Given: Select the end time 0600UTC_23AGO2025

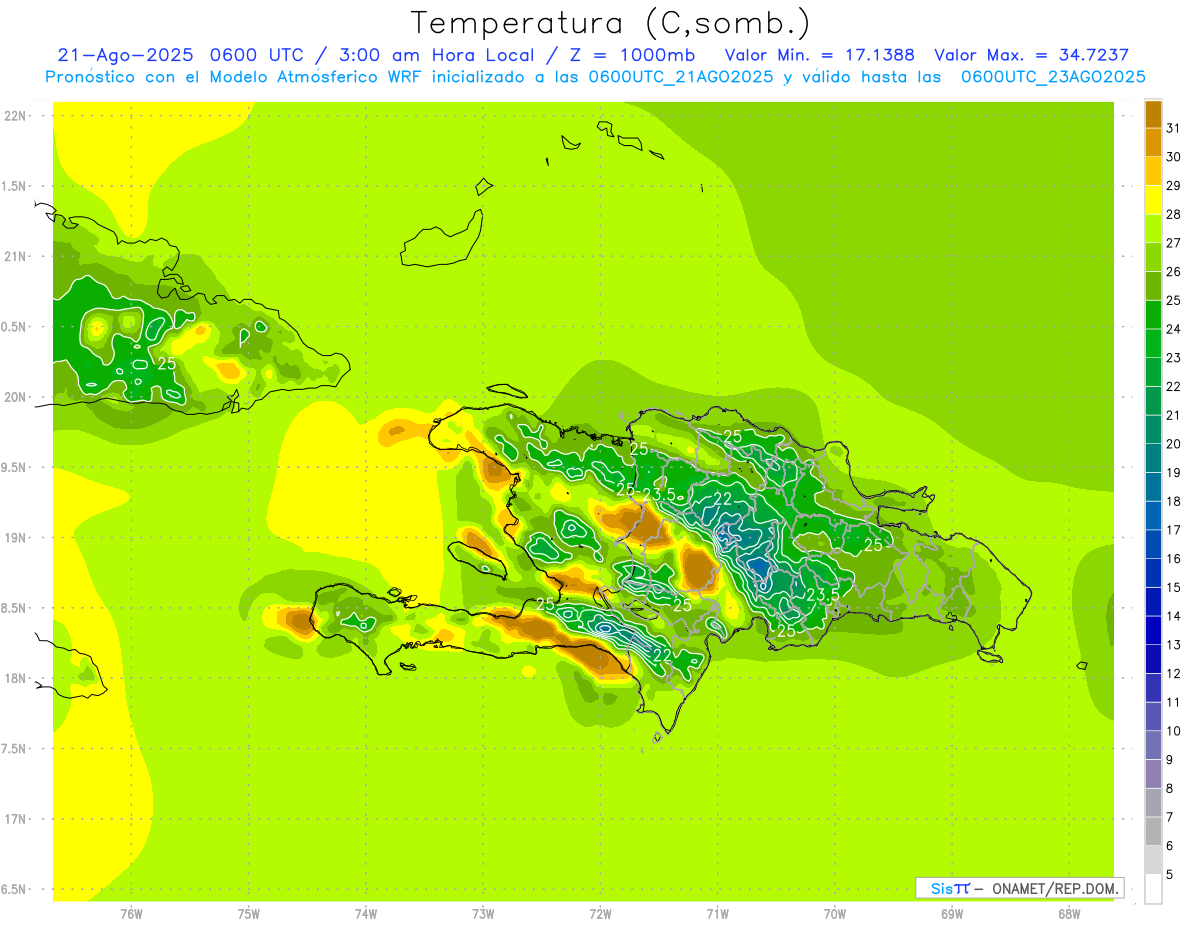Looking at the screenshot, I should (1053, 77).
